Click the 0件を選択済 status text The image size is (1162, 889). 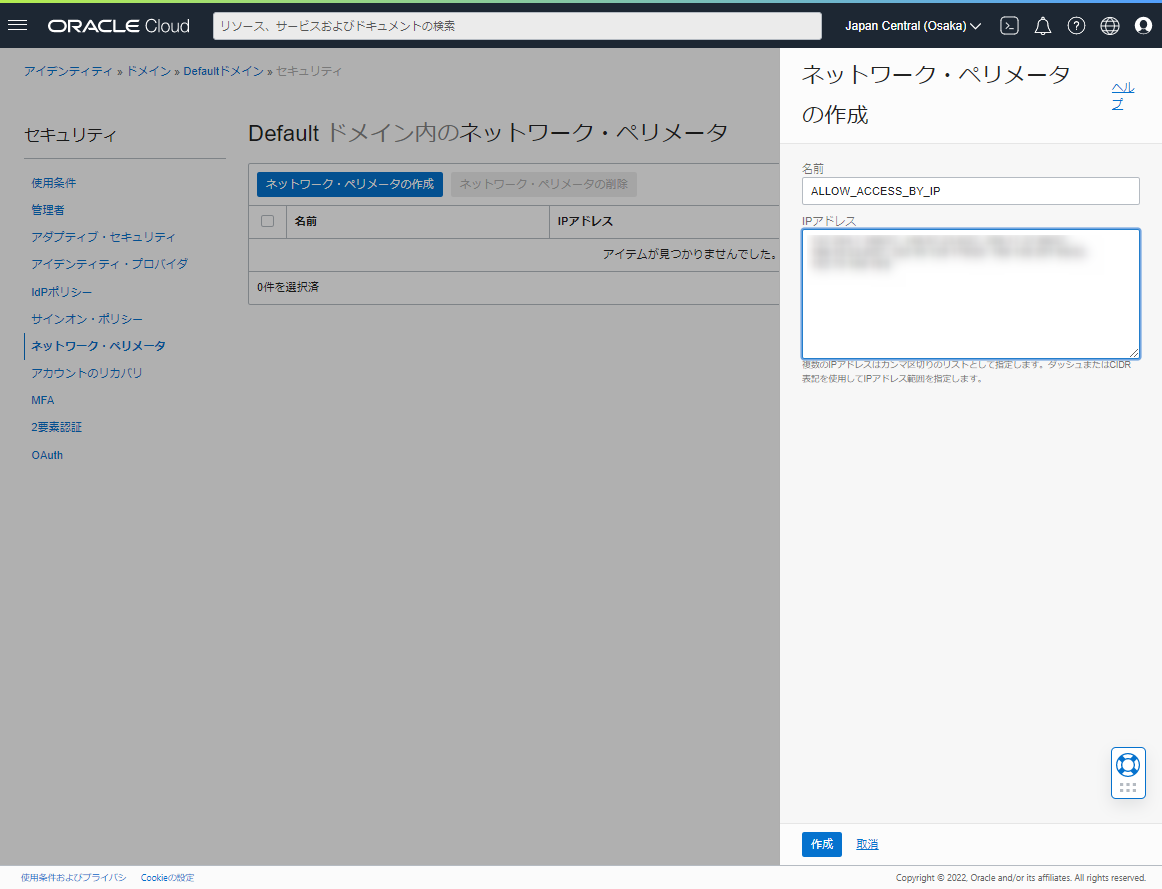point(288,287)
